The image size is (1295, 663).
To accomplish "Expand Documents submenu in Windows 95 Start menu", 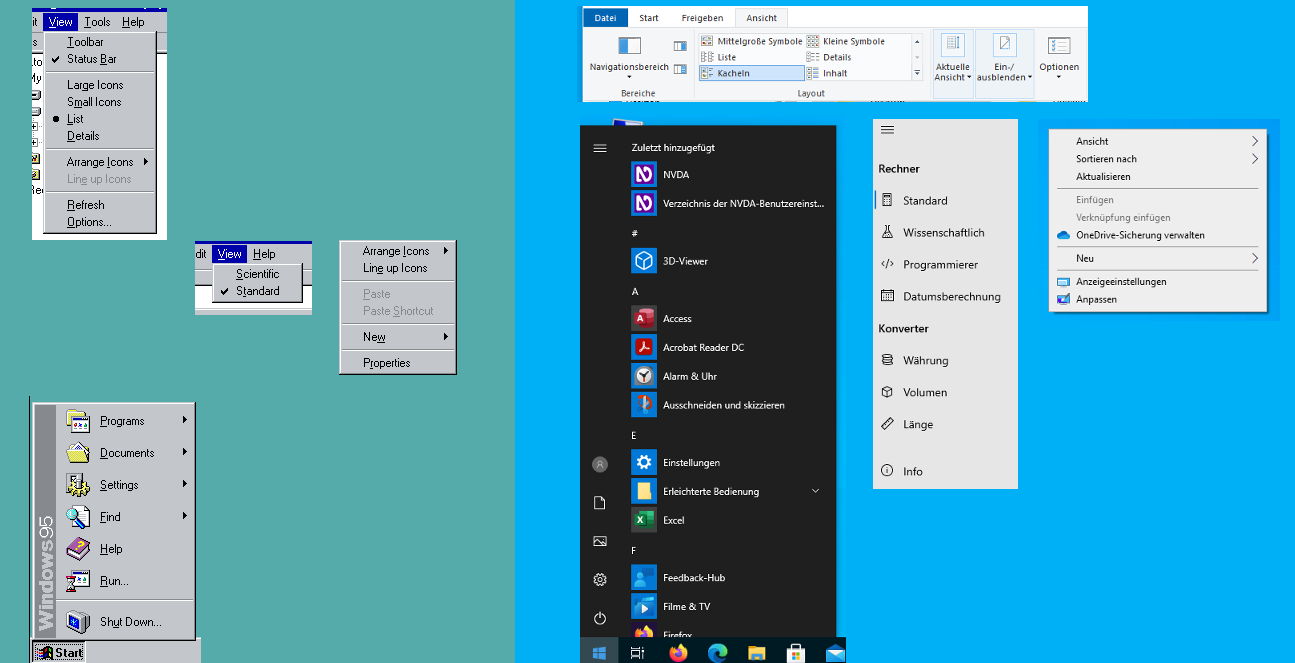I will coord(127,453).
